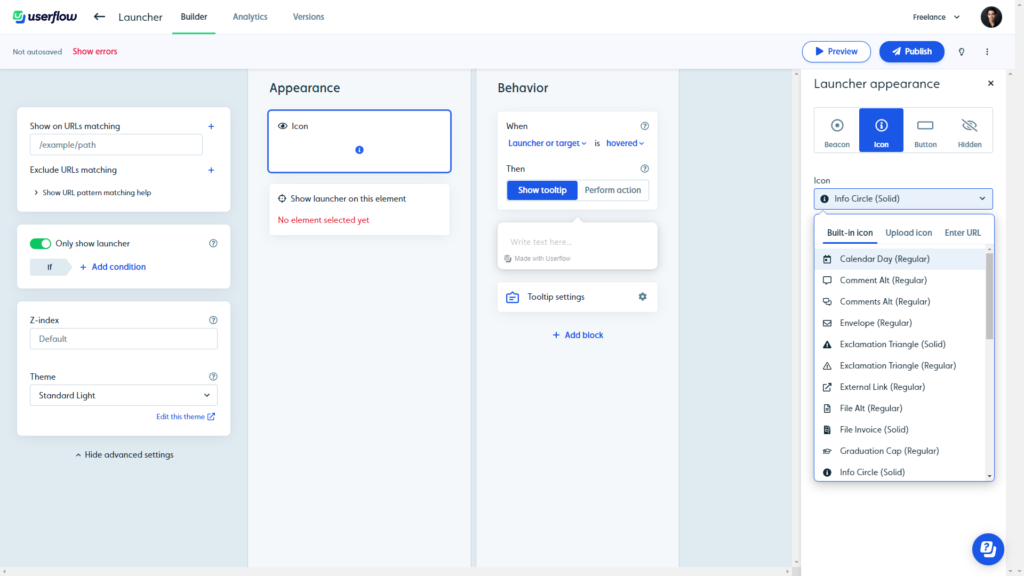1024x576 pixels.
Task: Click the lightbulb icon in the top bar
Action: coord(961,51)
